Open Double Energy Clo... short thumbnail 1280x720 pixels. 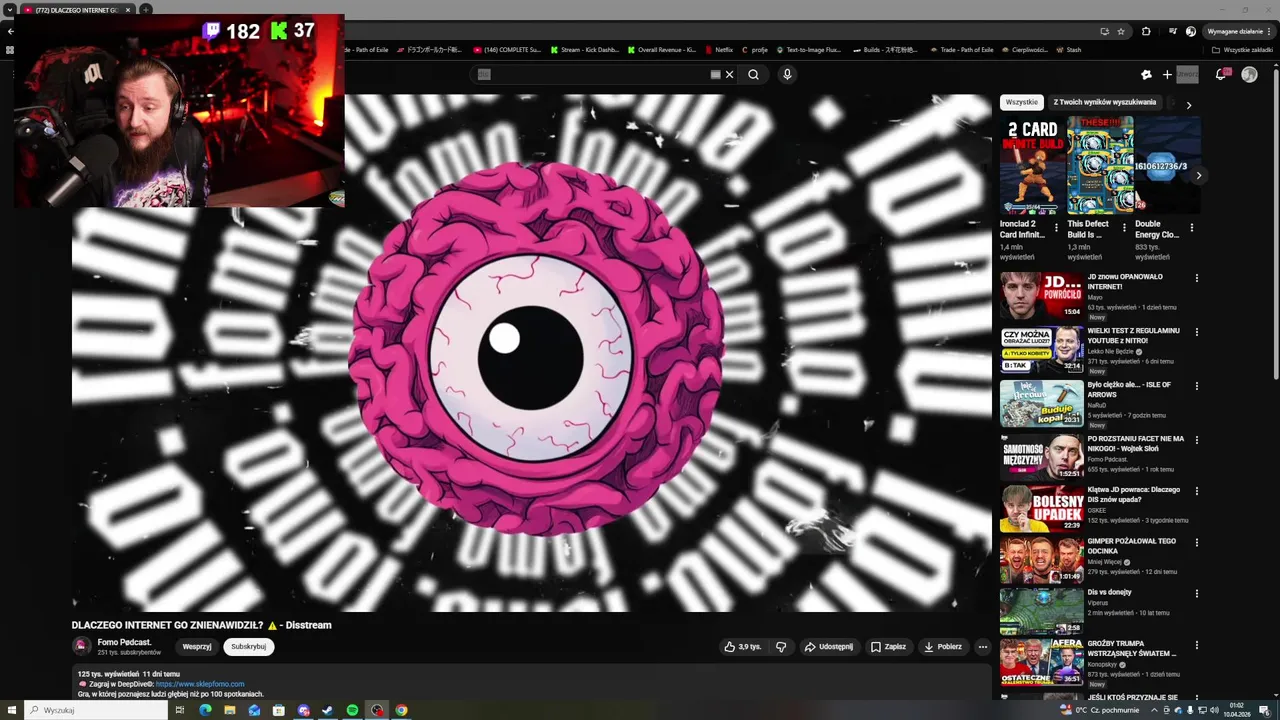[x=1167, y=165]
